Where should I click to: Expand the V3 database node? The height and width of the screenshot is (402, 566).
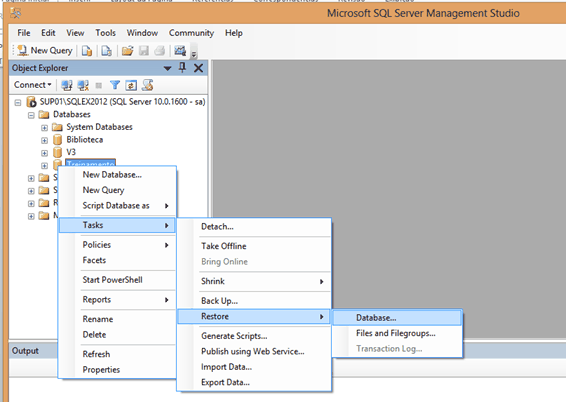(x=44, y=153)
